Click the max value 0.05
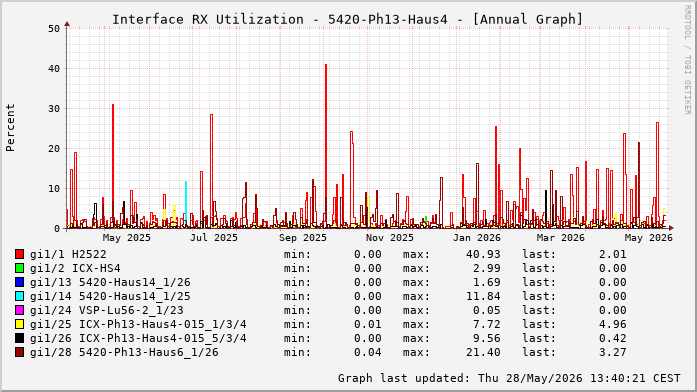The image size is (697, 392). 487,310
